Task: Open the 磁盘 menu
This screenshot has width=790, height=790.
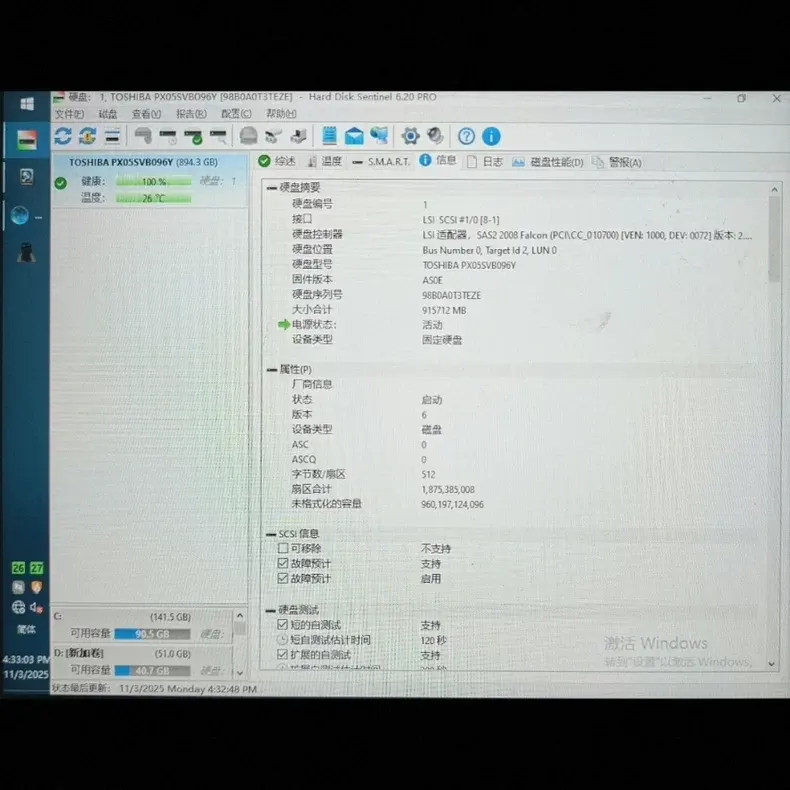Action: point(108,114)
